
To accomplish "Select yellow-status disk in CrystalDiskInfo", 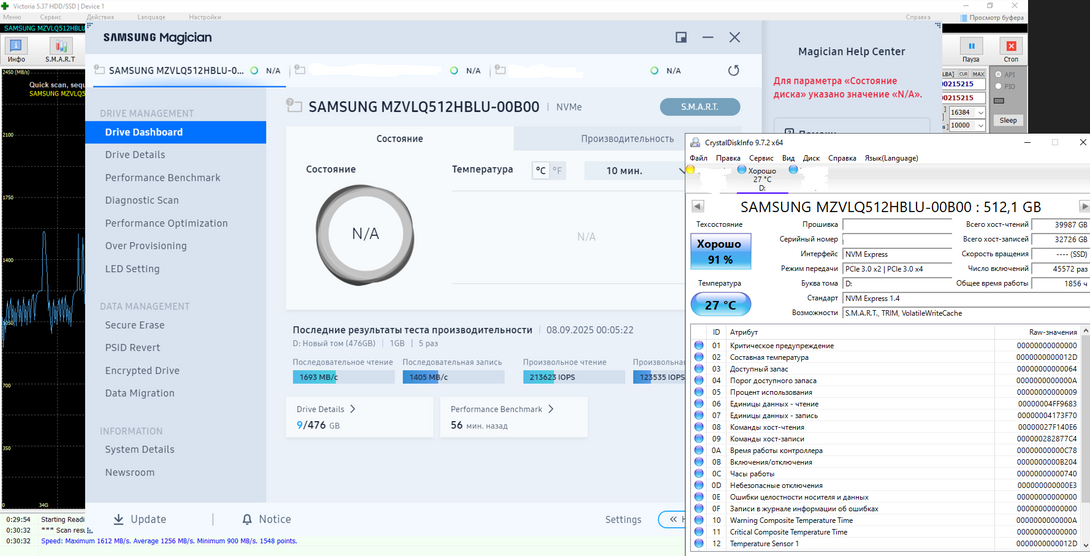I will click(x=690, y=169).
